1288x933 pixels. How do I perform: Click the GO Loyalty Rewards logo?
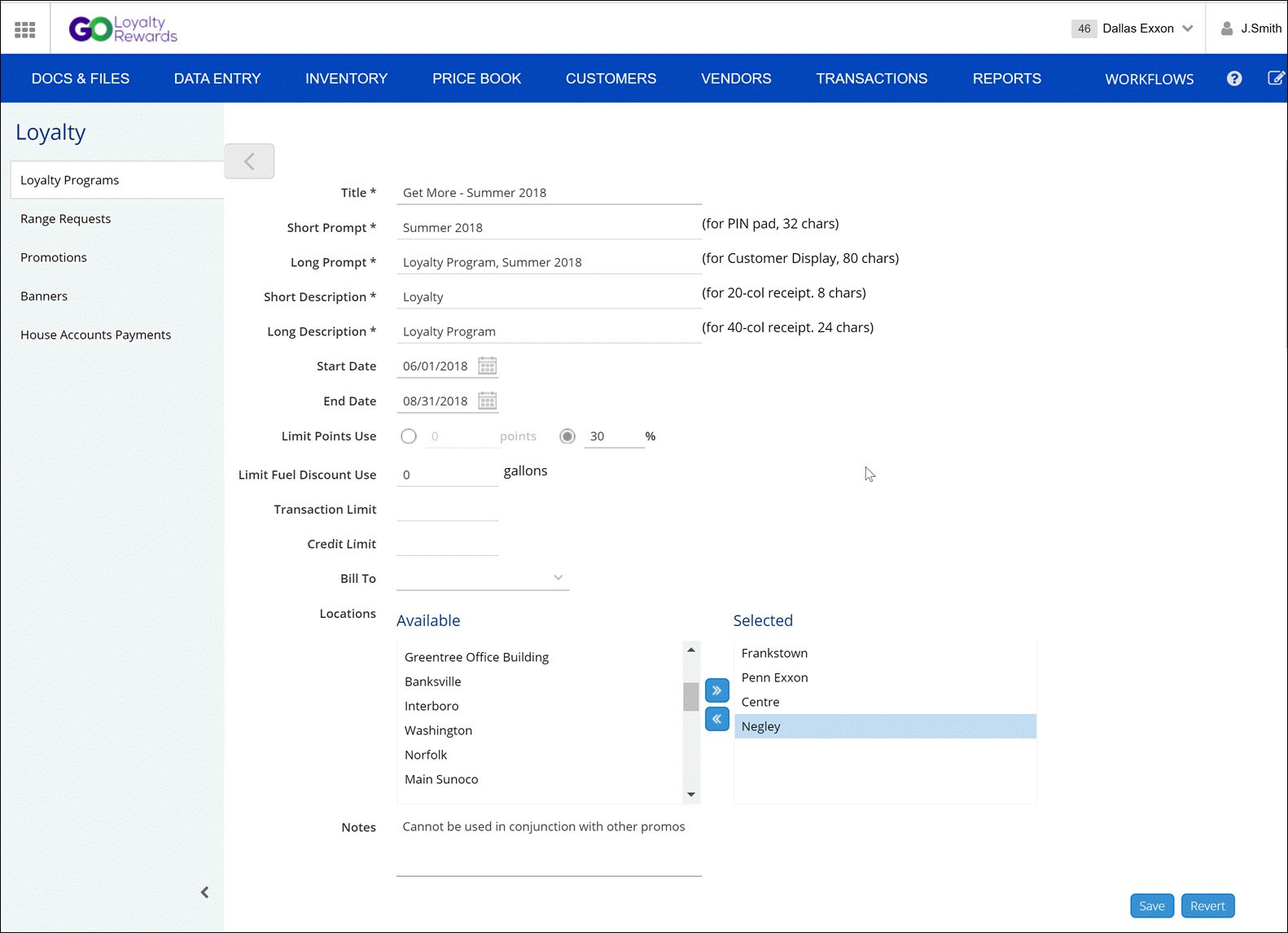[123, 29]
